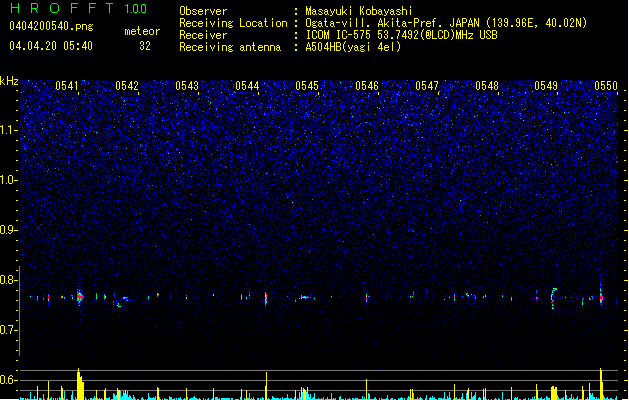Image resolution: width=629 pixels, height=400 pixels.
Task: Click the 0548 time marker
Action: [487, 86]
